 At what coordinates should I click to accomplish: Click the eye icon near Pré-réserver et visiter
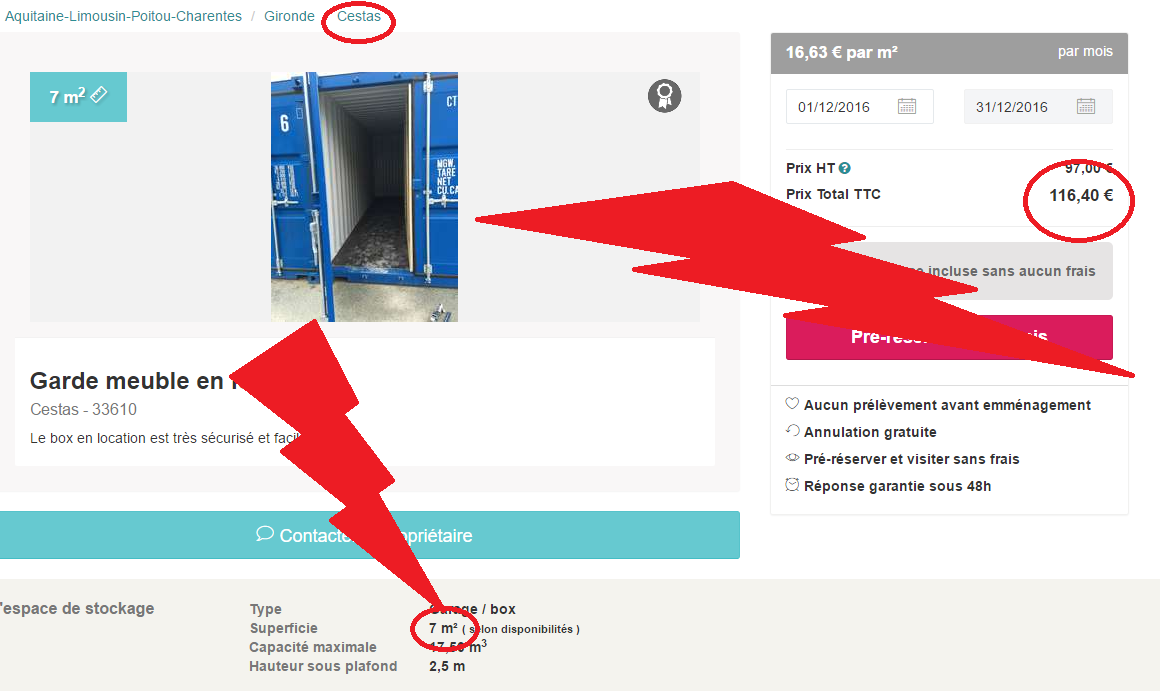pos(792,458)
